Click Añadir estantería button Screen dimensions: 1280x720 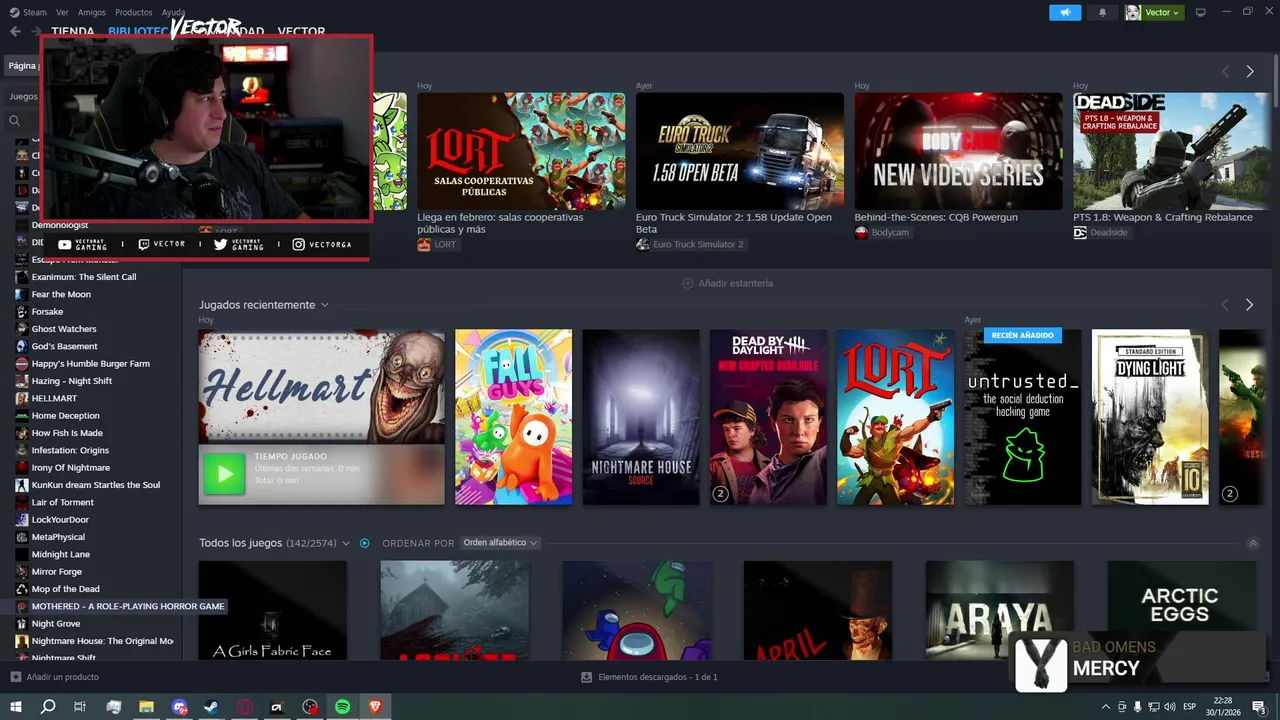click(x=727, y=283)
